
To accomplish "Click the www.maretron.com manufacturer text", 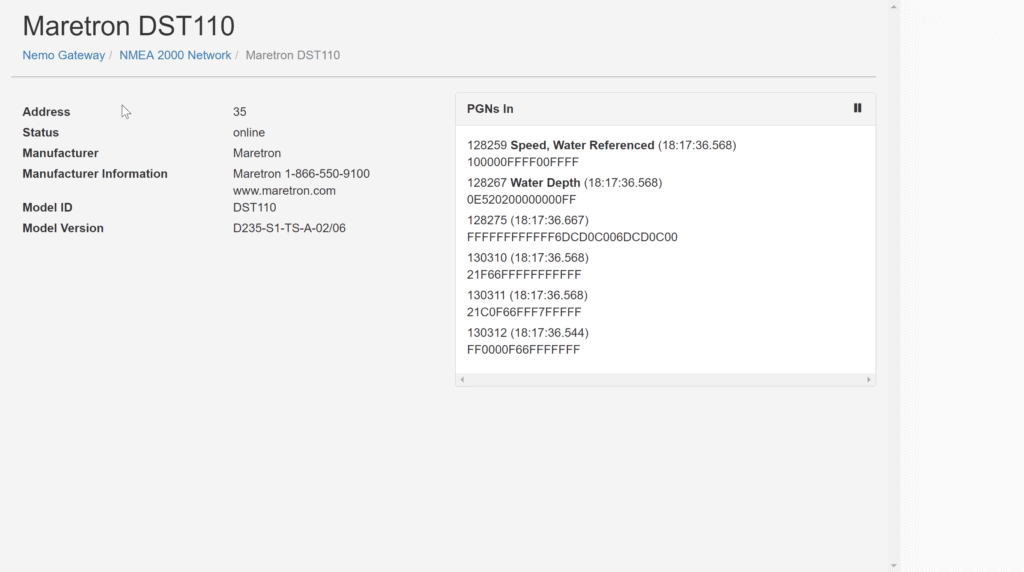I will point(284,191).
